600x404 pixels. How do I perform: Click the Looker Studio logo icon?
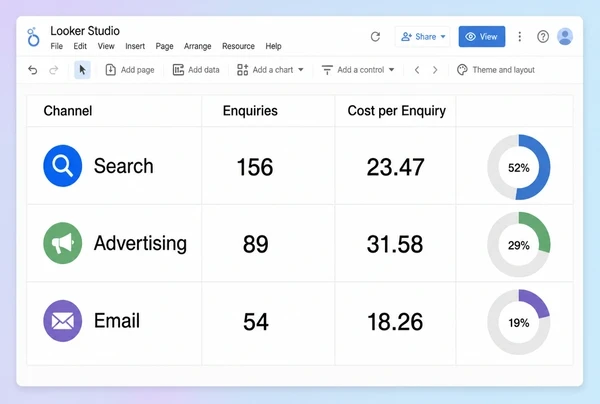tap(33, 37)
